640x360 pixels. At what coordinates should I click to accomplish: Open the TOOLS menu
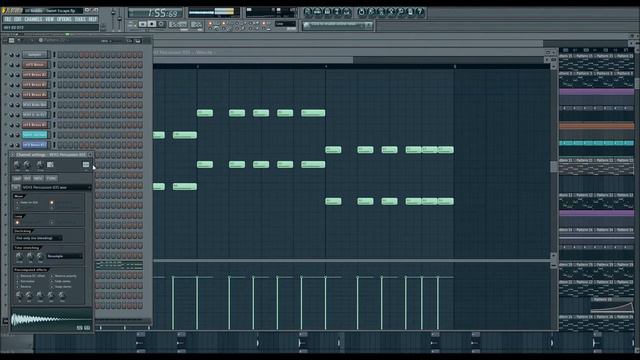(80, 19)
